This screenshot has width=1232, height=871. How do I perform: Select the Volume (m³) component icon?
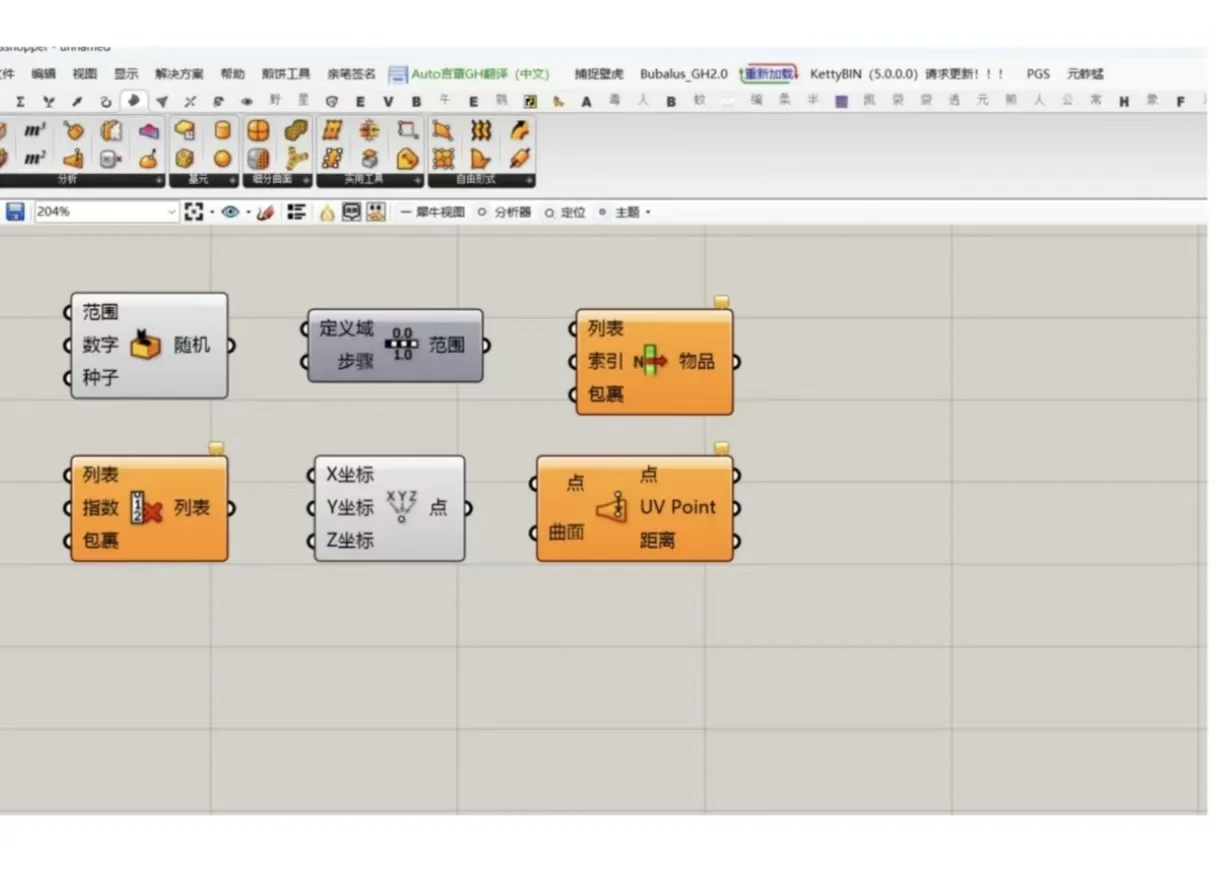[x=35, y=131]
